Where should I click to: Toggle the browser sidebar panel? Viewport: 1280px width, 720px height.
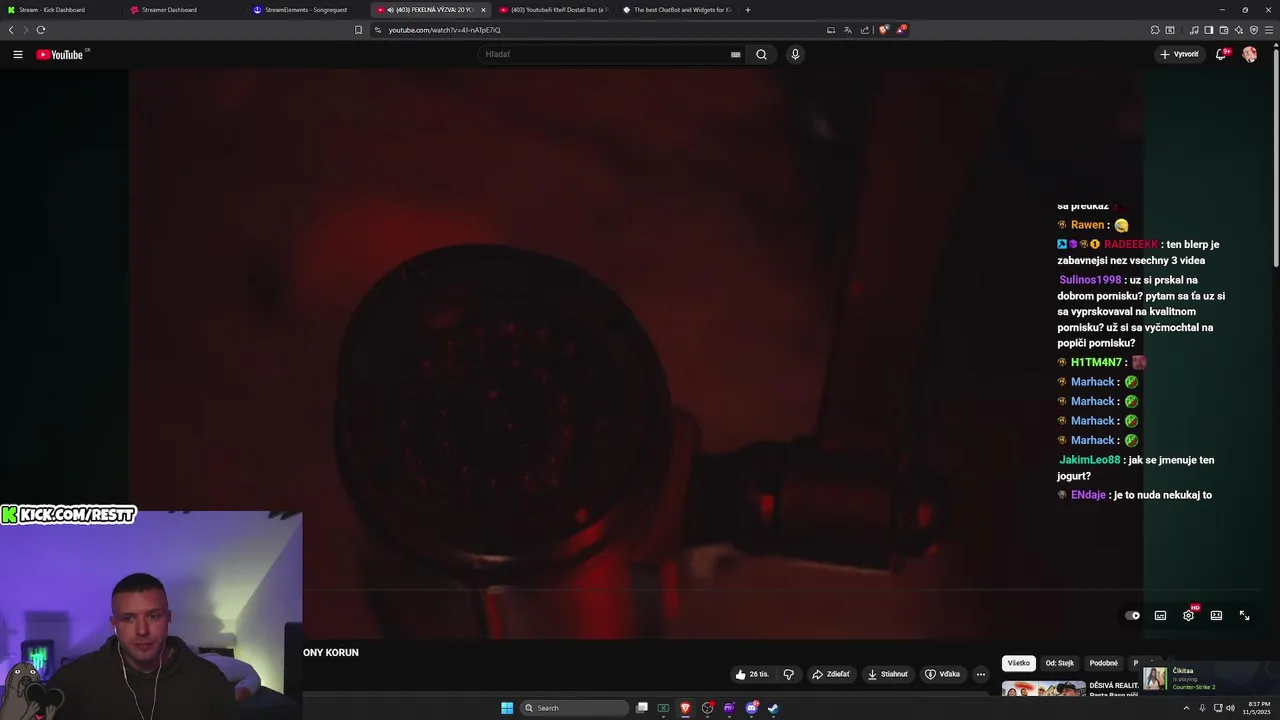[x=1209, y=30]
